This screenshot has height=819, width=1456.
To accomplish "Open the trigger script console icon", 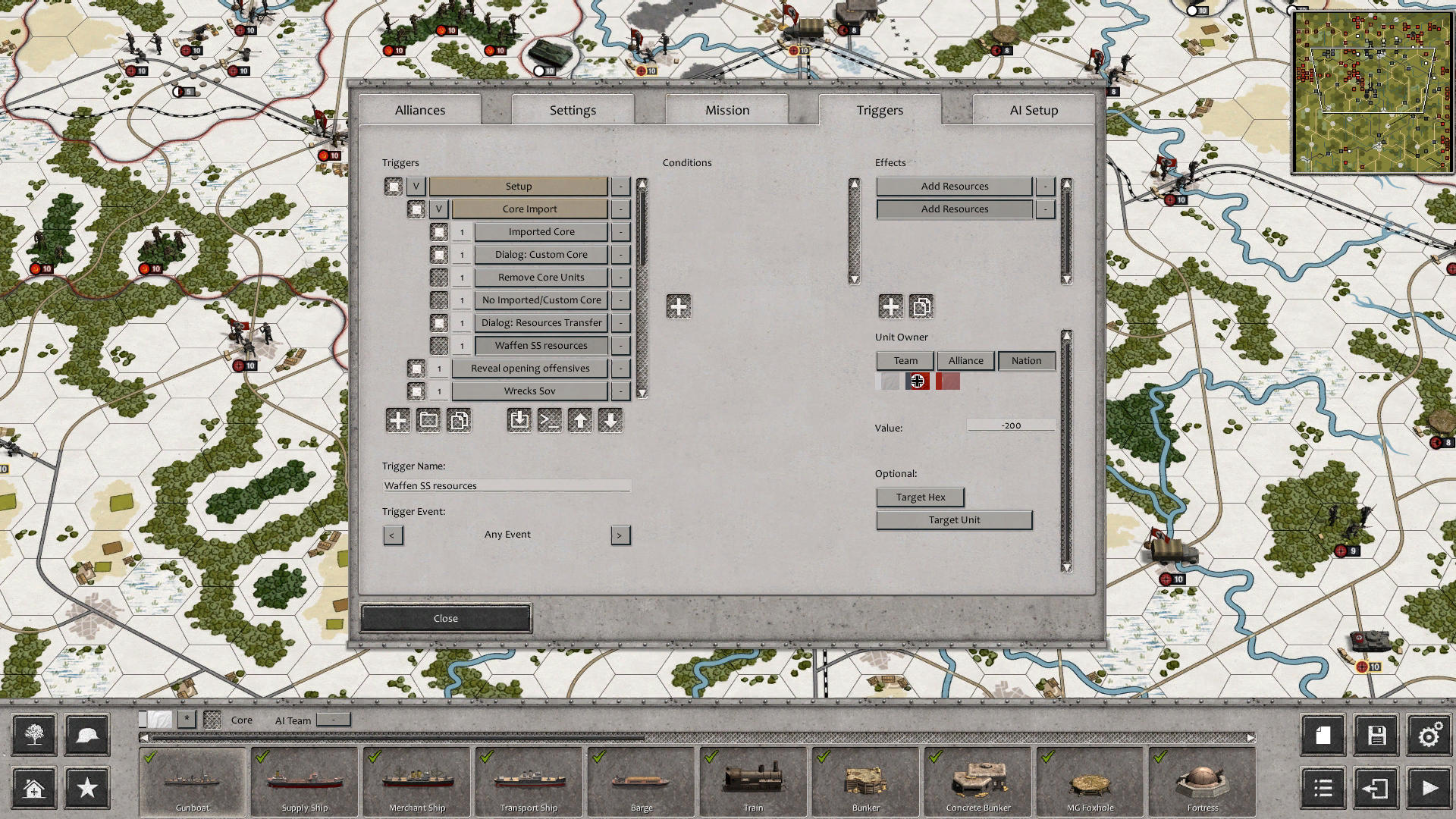I will 550,420.
